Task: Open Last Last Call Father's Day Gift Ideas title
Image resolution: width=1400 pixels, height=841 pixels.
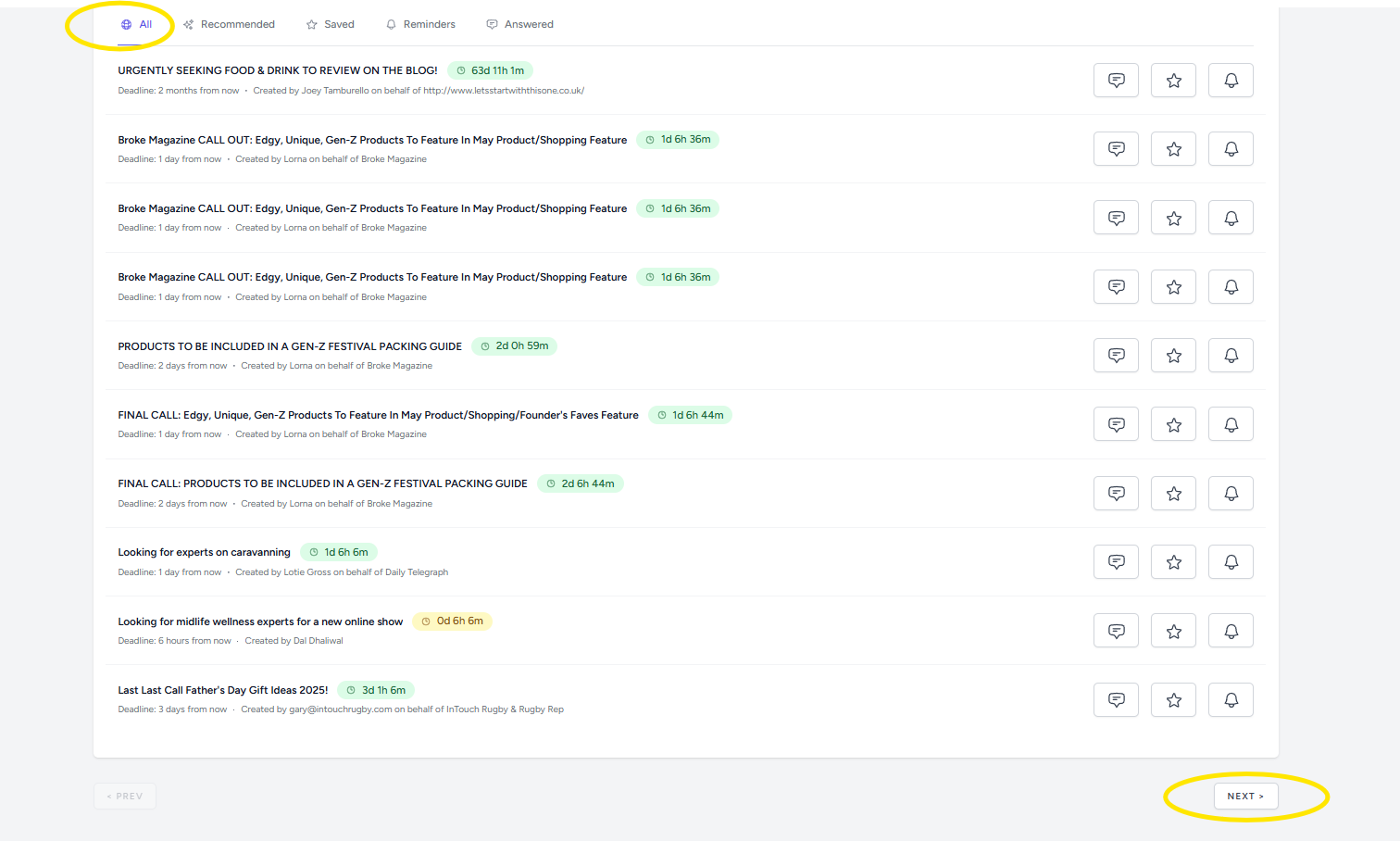Action: pos(223,690)
